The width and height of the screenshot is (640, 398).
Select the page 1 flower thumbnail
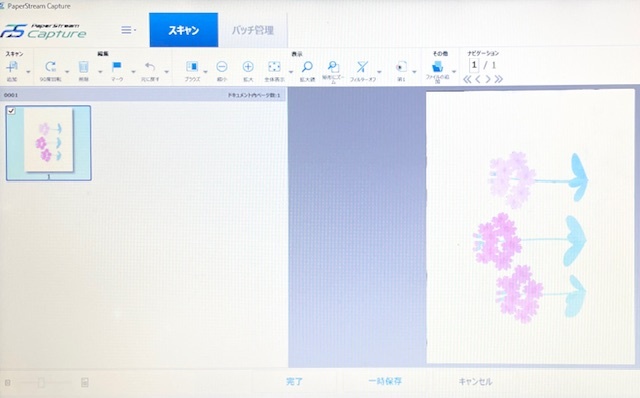(49, 142)
